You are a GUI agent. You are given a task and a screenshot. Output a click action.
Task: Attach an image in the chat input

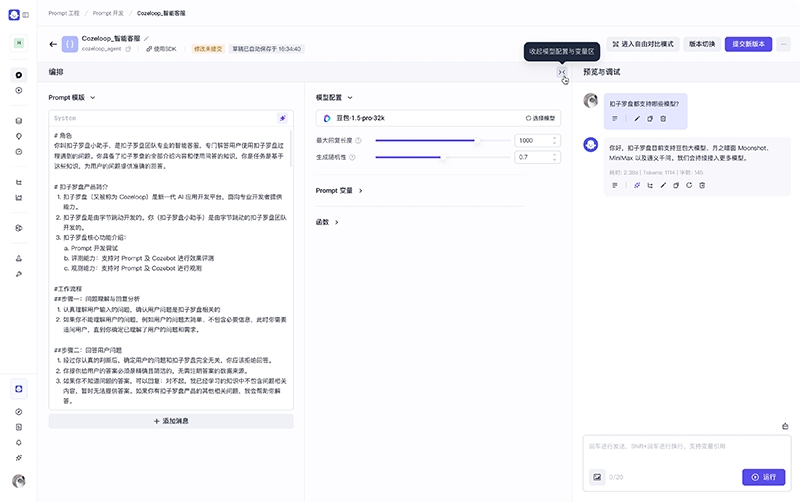597,477
